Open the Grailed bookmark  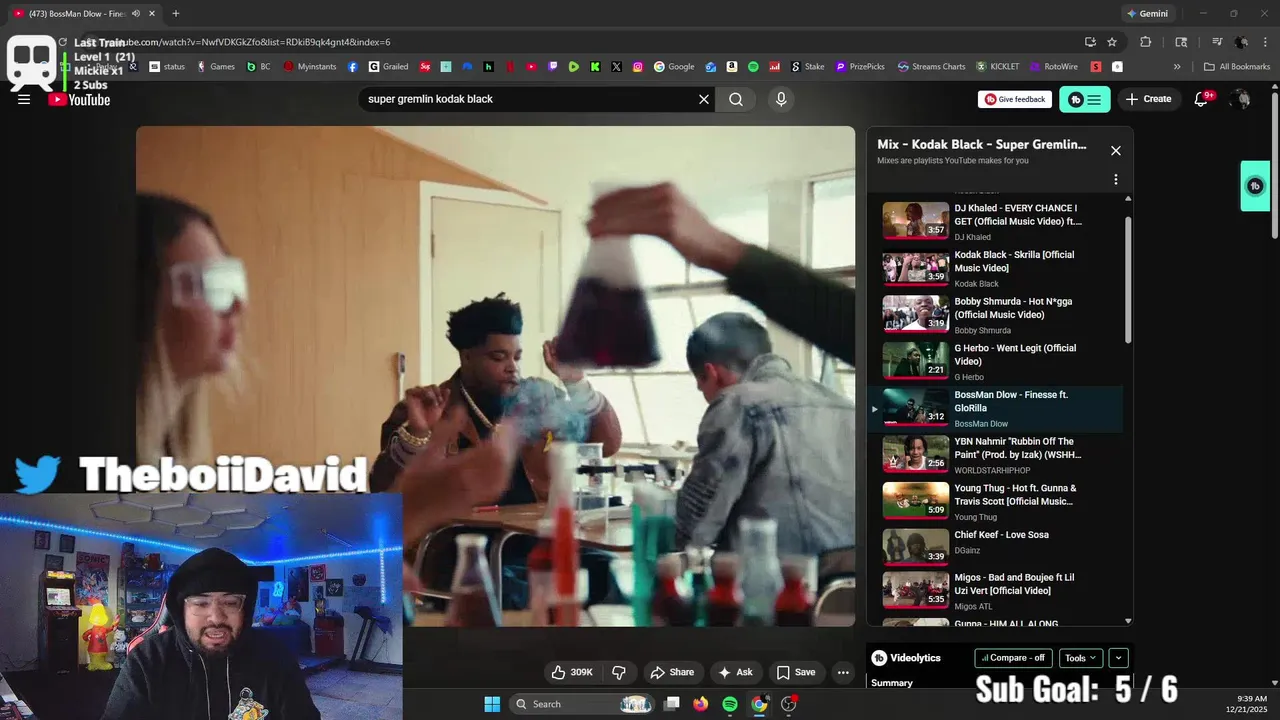pyautogui.click(x=388, y=67)
